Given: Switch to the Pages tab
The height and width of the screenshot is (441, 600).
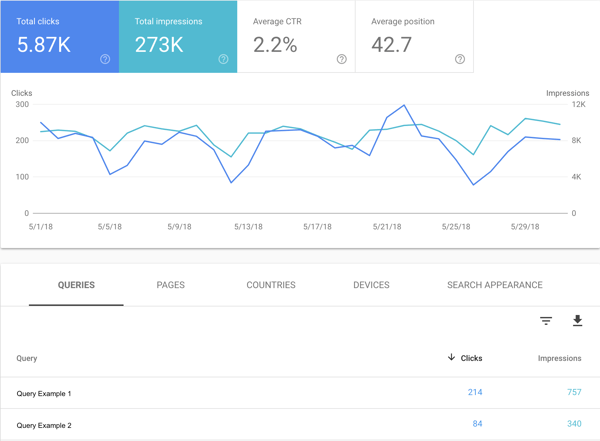Looking at the screenshot, I should pos(171,285).
